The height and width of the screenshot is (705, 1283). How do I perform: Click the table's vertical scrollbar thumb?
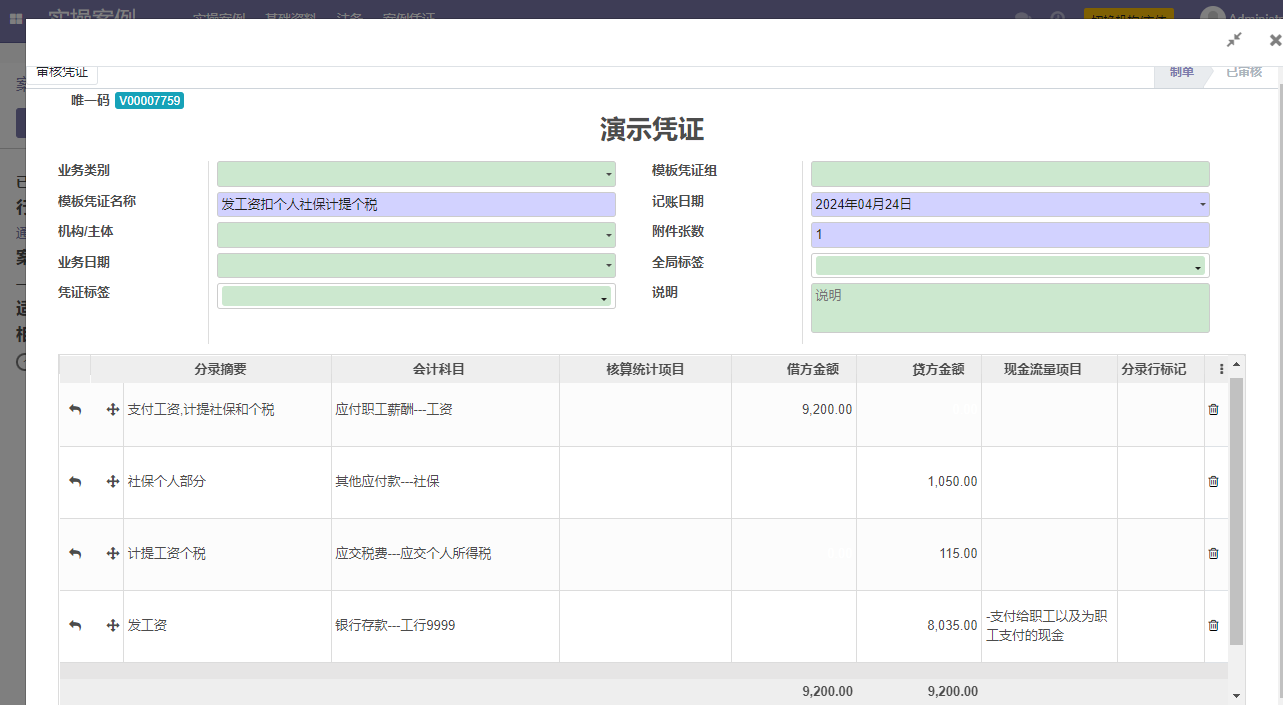pos(1236,511)
